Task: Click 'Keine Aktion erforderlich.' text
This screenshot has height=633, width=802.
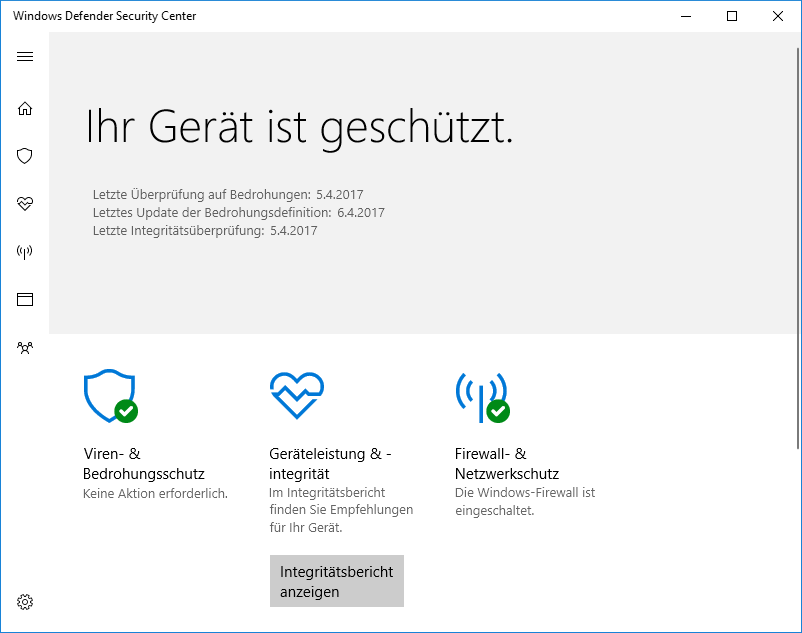Action: (155, 494)
